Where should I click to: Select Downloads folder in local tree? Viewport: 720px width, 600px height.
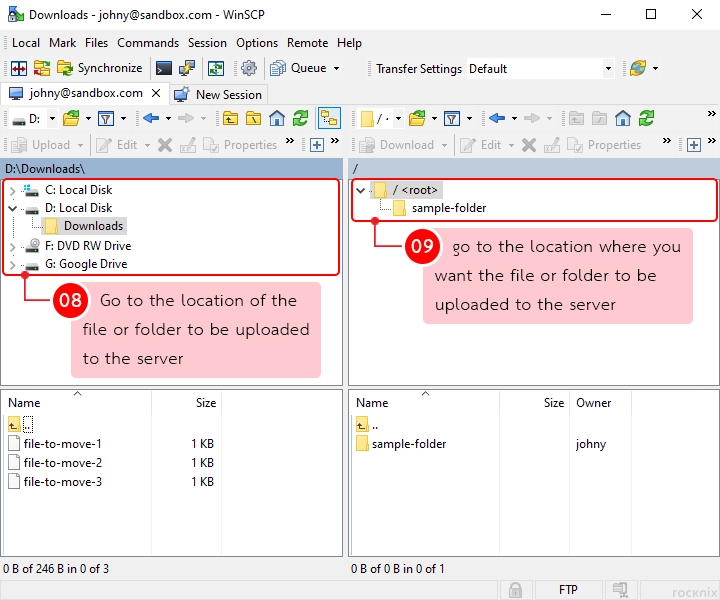(x=84, y=226)
